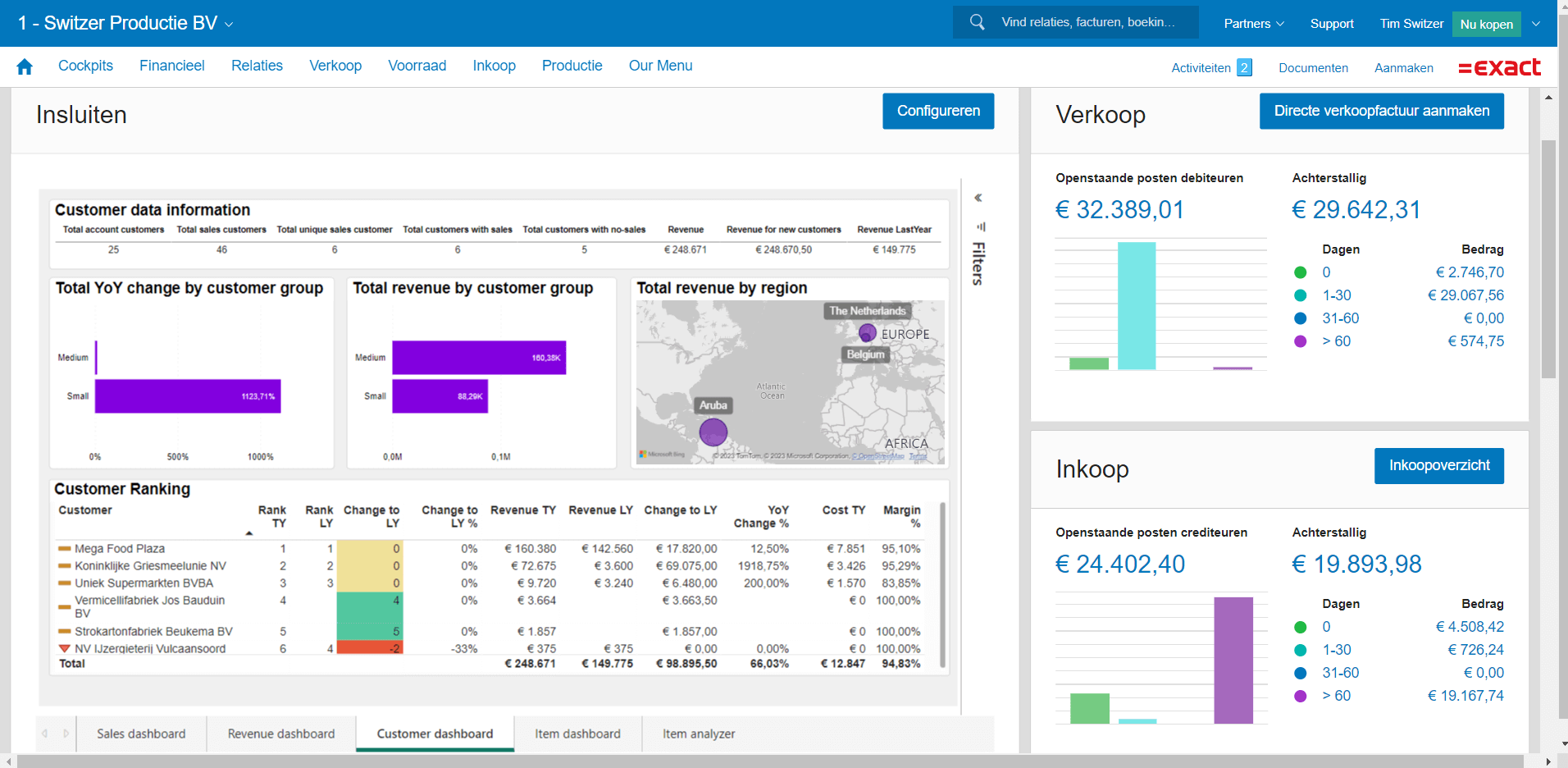Expand the Filters pane with double chevron
1568x768 pixels.
pos(978,198)
